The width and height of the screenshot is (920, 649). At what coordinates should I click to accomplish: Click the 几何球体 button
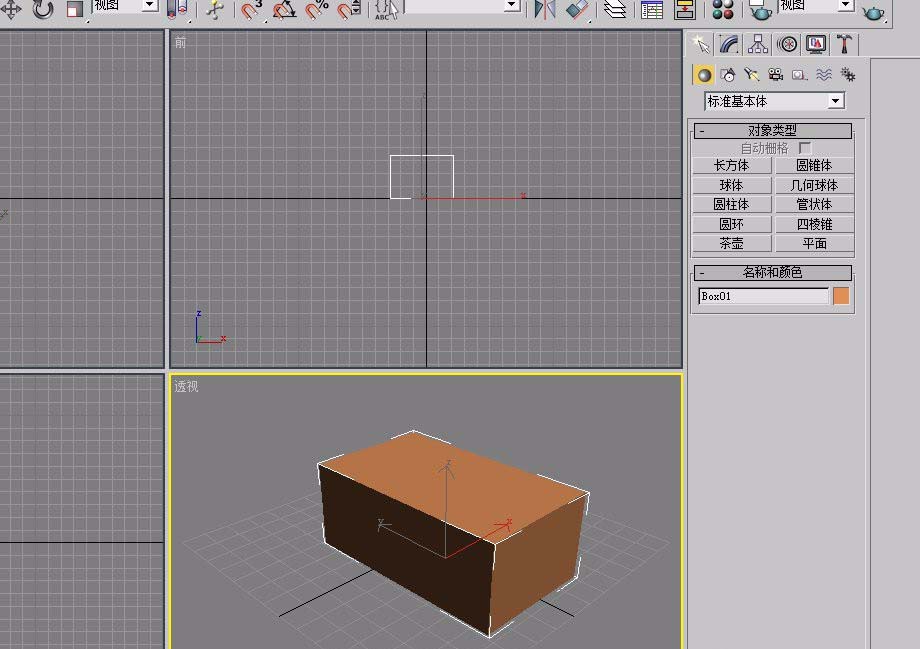814,185
